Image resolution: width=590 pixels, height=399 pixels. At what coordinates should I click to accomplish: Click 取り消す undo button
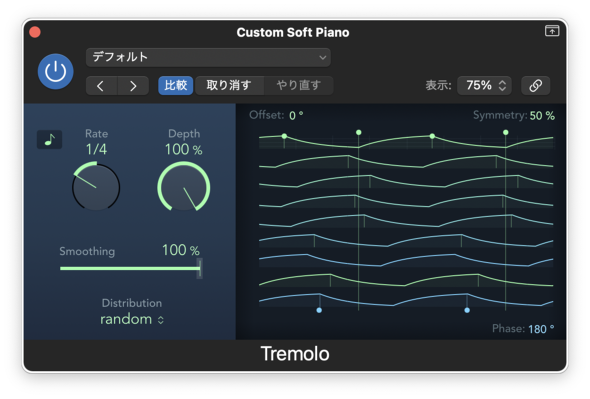(229, 85)
